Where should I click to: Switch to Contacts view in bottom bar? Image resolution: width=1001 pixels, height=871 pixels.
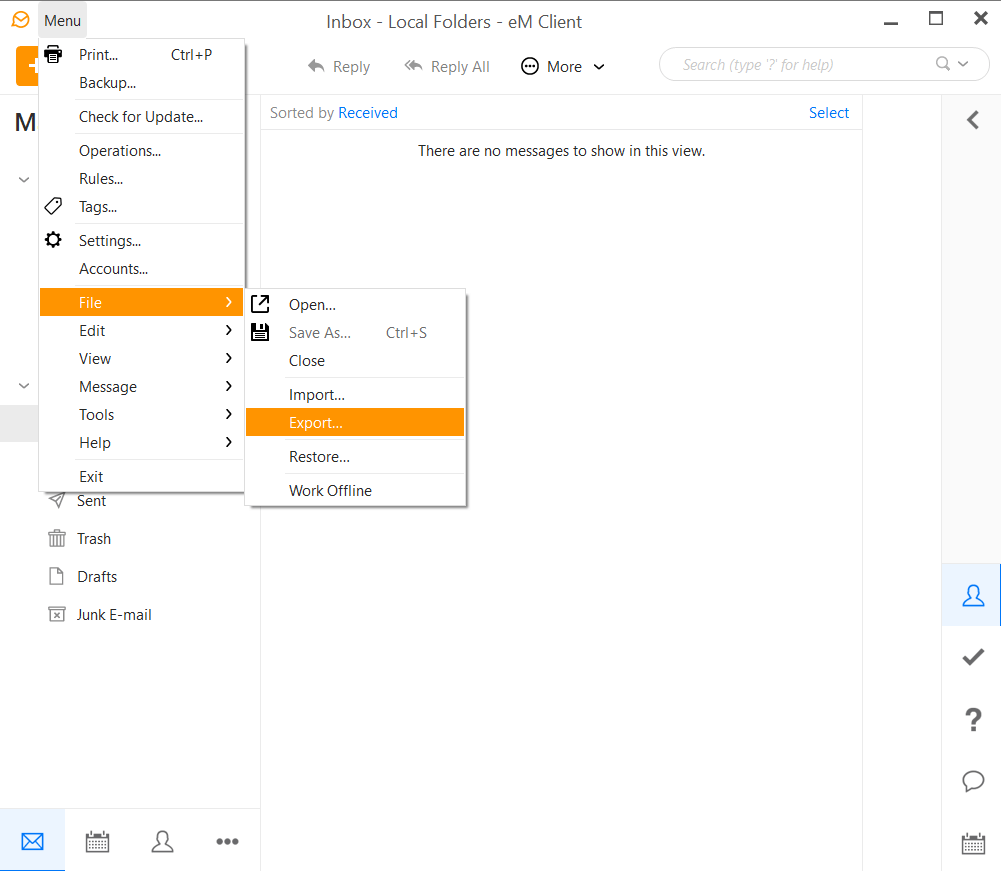[162, 841]
